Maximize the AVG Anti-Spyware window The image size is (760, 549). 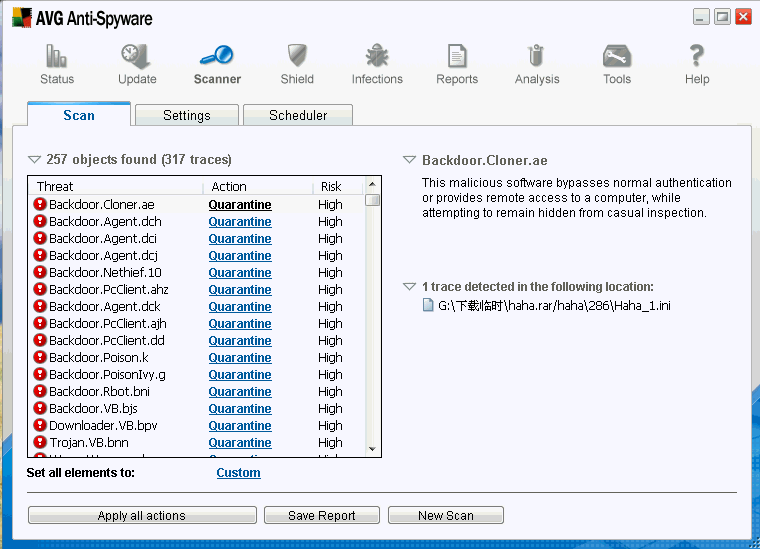click(722, 17)
